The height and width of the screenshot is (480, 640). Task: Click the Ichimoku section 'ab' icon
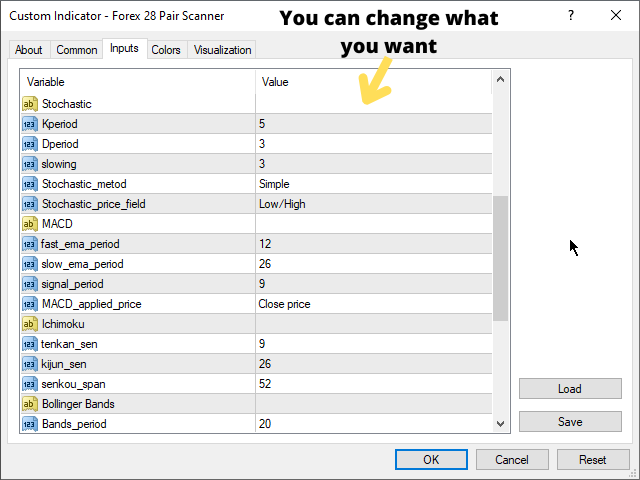pyautogui.click(x=29, y=324)
